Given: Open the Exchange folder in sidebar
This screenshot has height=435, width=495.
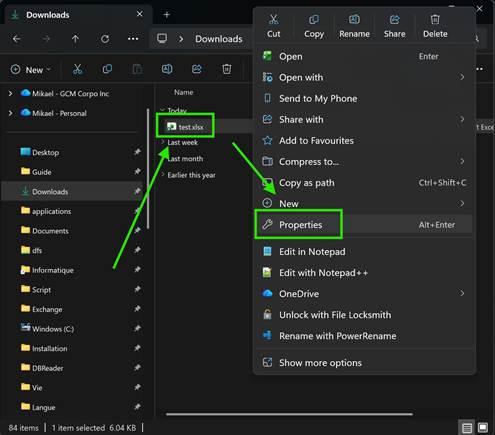Looking at the screenshot, I should coord(47,309).
